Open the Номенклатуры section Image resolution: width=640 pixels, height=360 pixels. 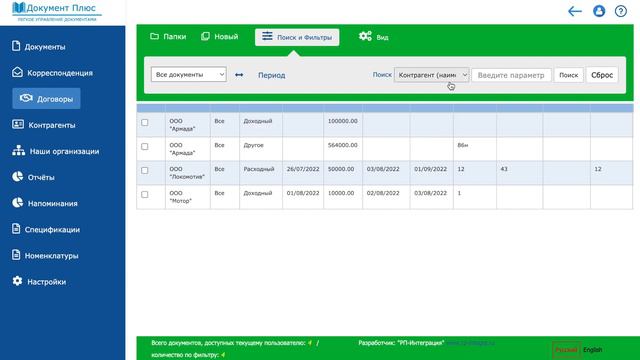[x=51, y=256]
